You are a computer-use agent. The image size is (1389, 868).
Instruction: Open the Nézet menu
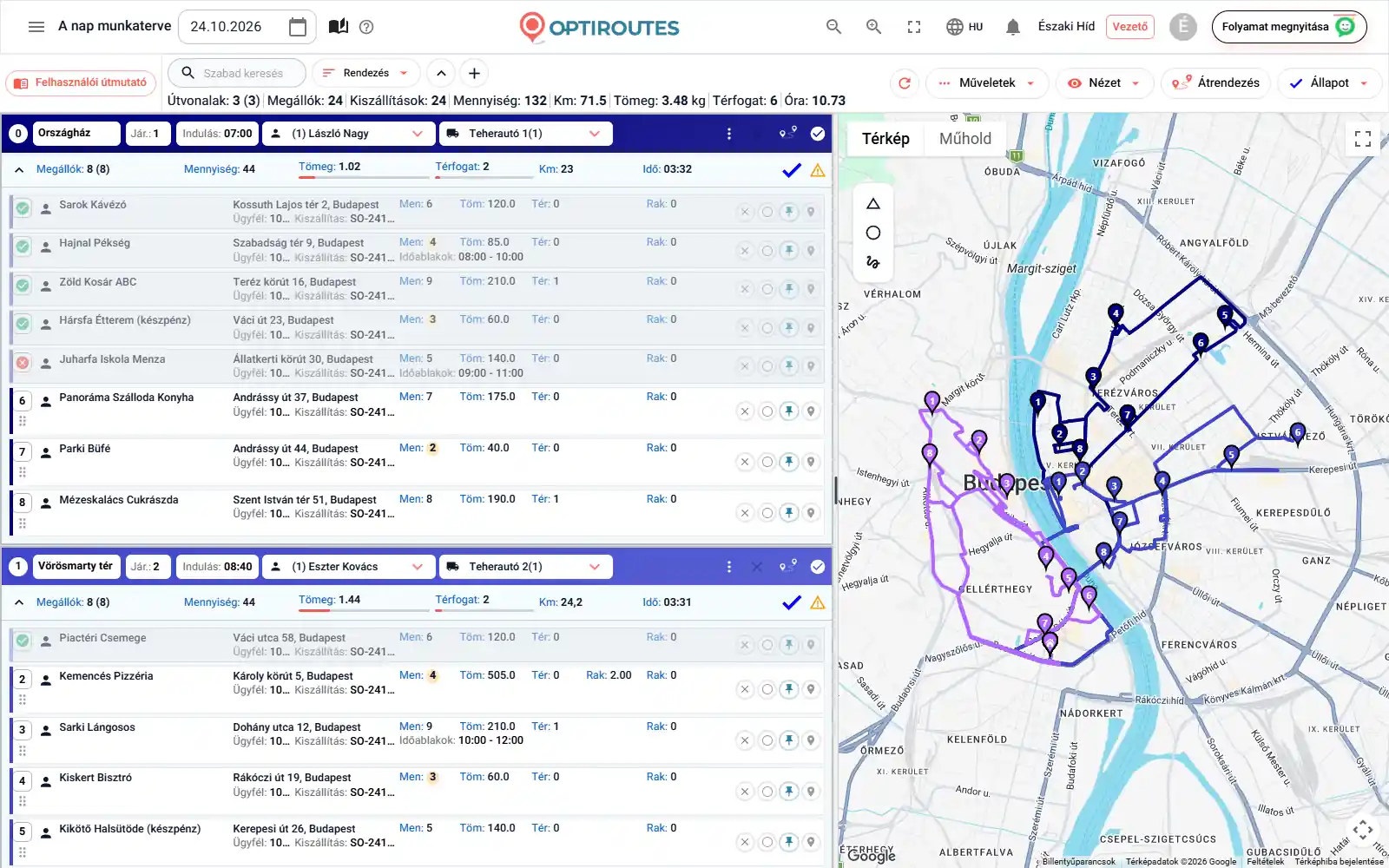coord(1104,83)
